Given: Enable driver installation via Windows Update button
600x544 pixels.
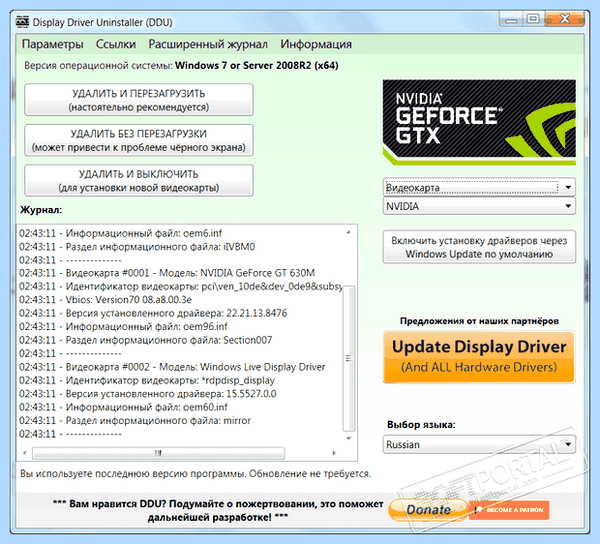Looking at the screenshot, I should coord(479,247).
